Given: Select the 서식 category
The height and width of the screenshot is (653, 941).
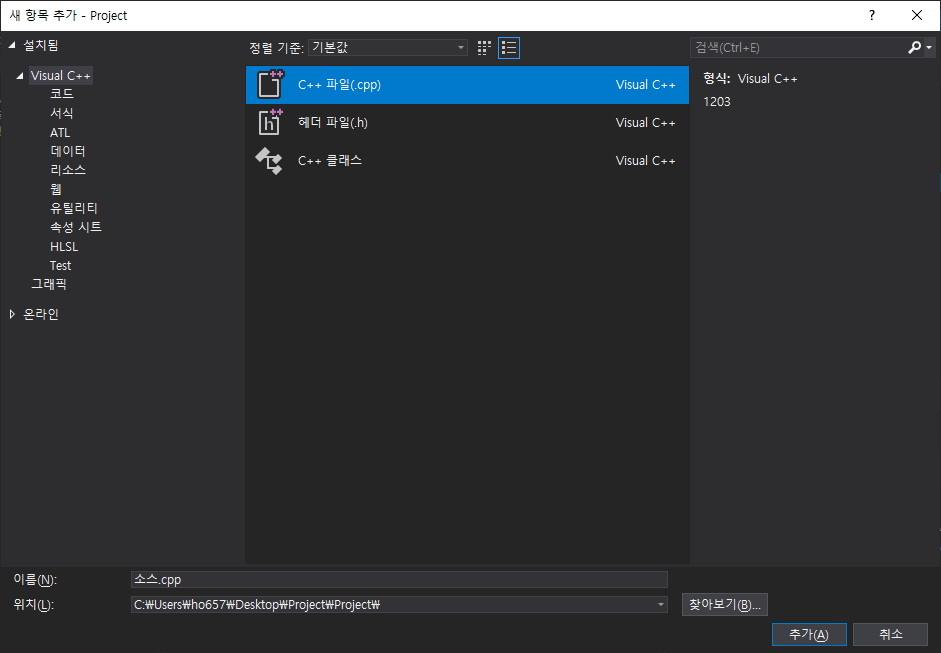Looking at the screenshot, I should click(62, 113).
